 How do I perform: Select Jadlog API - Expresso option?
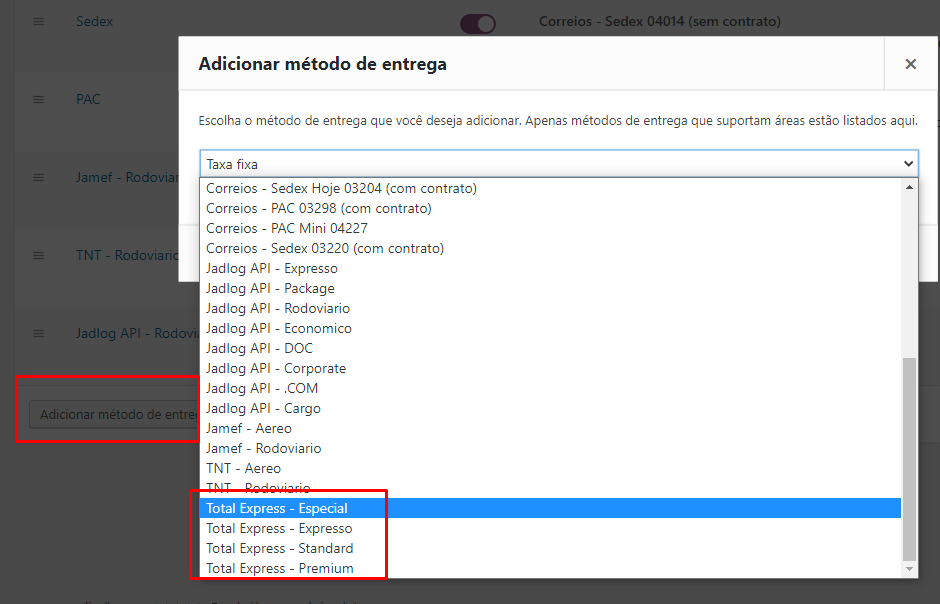pyautogui.click(x=550, y=268)
